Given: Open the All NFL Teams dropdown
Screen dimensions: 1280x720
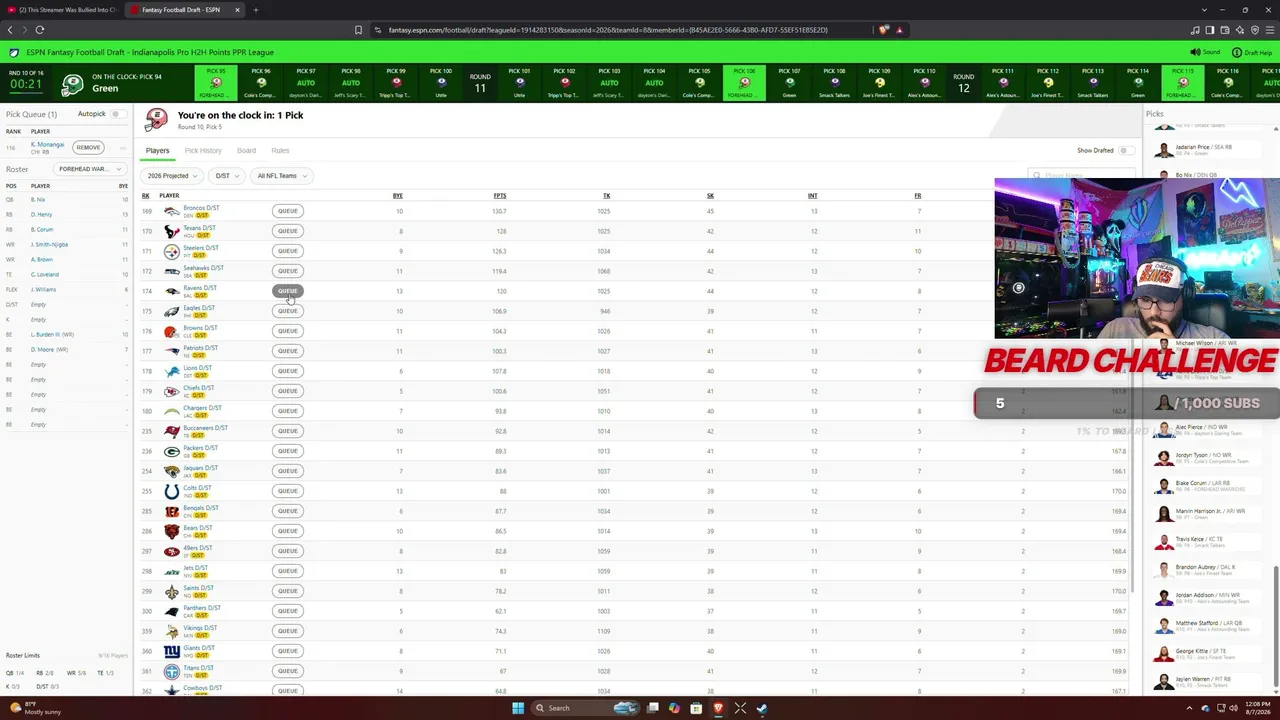Looking at the screenshot, I should pyautogui.click(x=281, y=176).
